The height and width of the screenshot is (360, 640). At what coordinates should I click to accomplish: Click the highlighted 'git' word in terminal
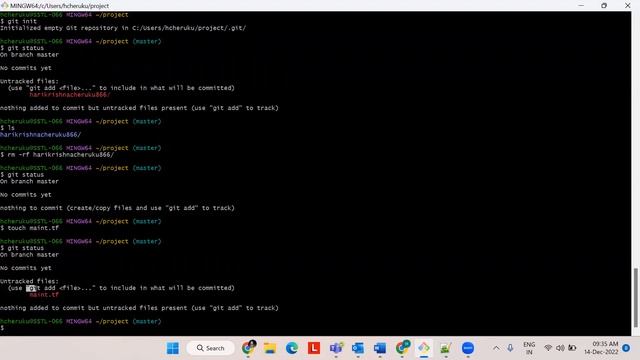point(31,288)
